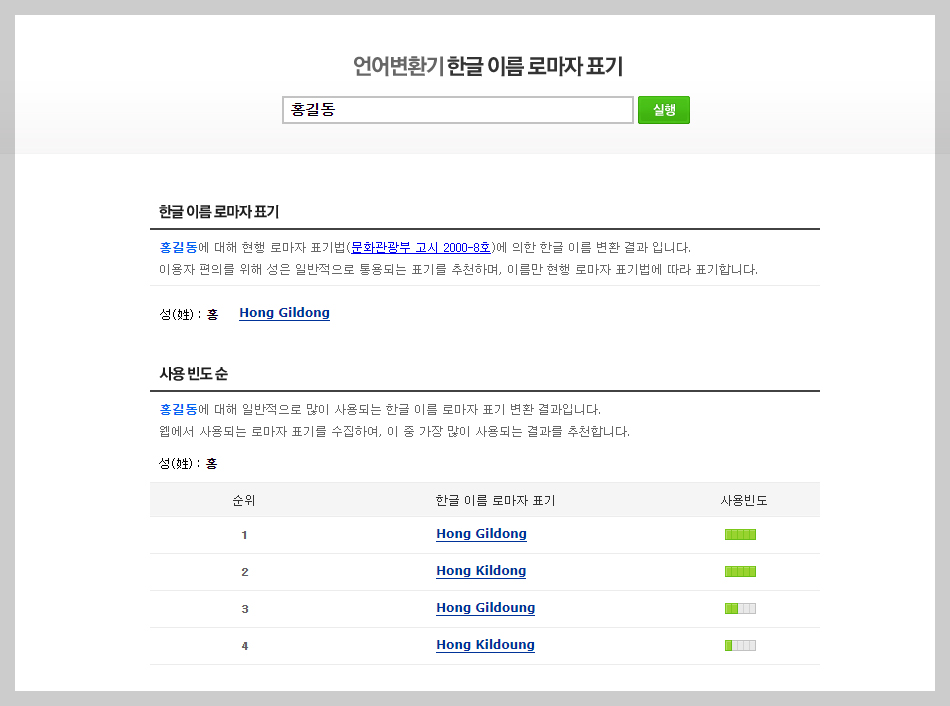Click the 사용 빈도 순 section heading
The width and height of the screenshot is (950, 706).
193,373
